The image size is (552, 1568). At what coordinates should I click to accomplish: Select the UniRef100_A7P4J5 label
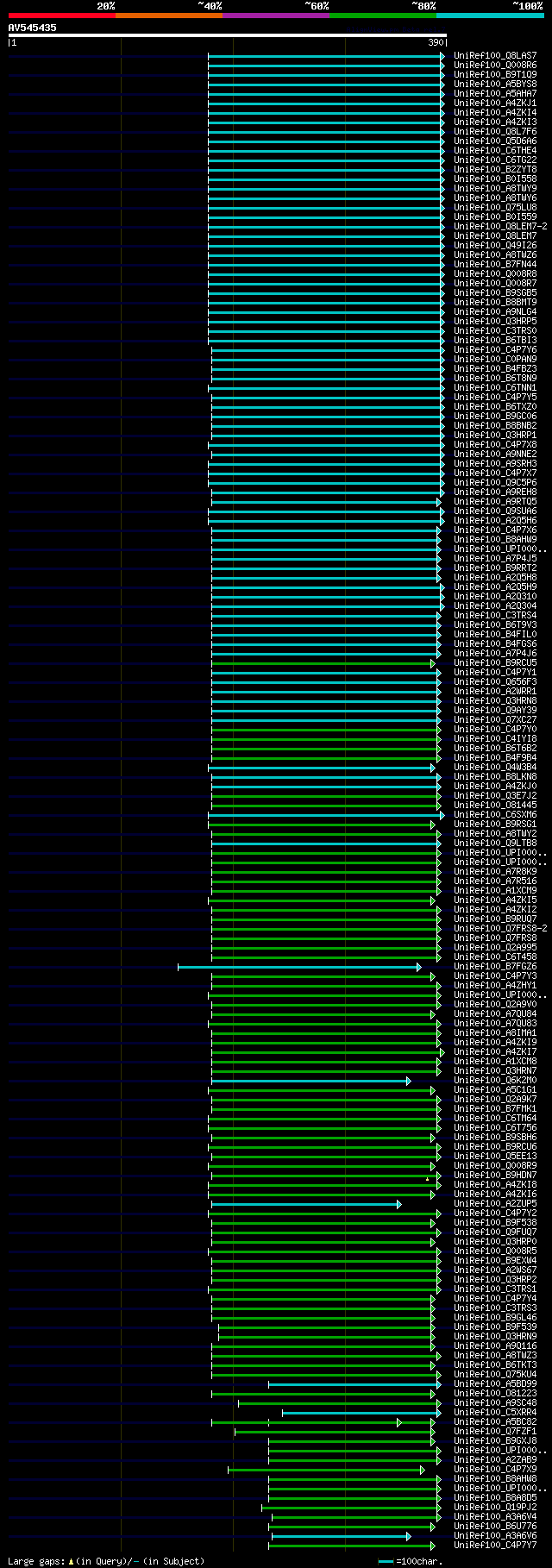pos(495,559)
